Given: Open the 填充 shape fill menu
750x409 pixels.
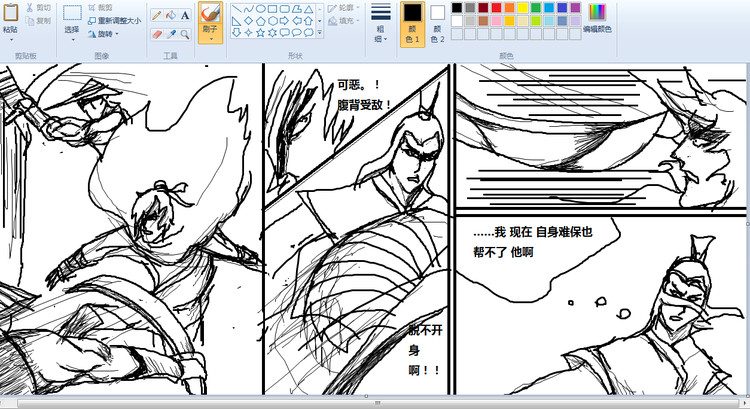Looking at the screenshot, I should click(340, 20).
